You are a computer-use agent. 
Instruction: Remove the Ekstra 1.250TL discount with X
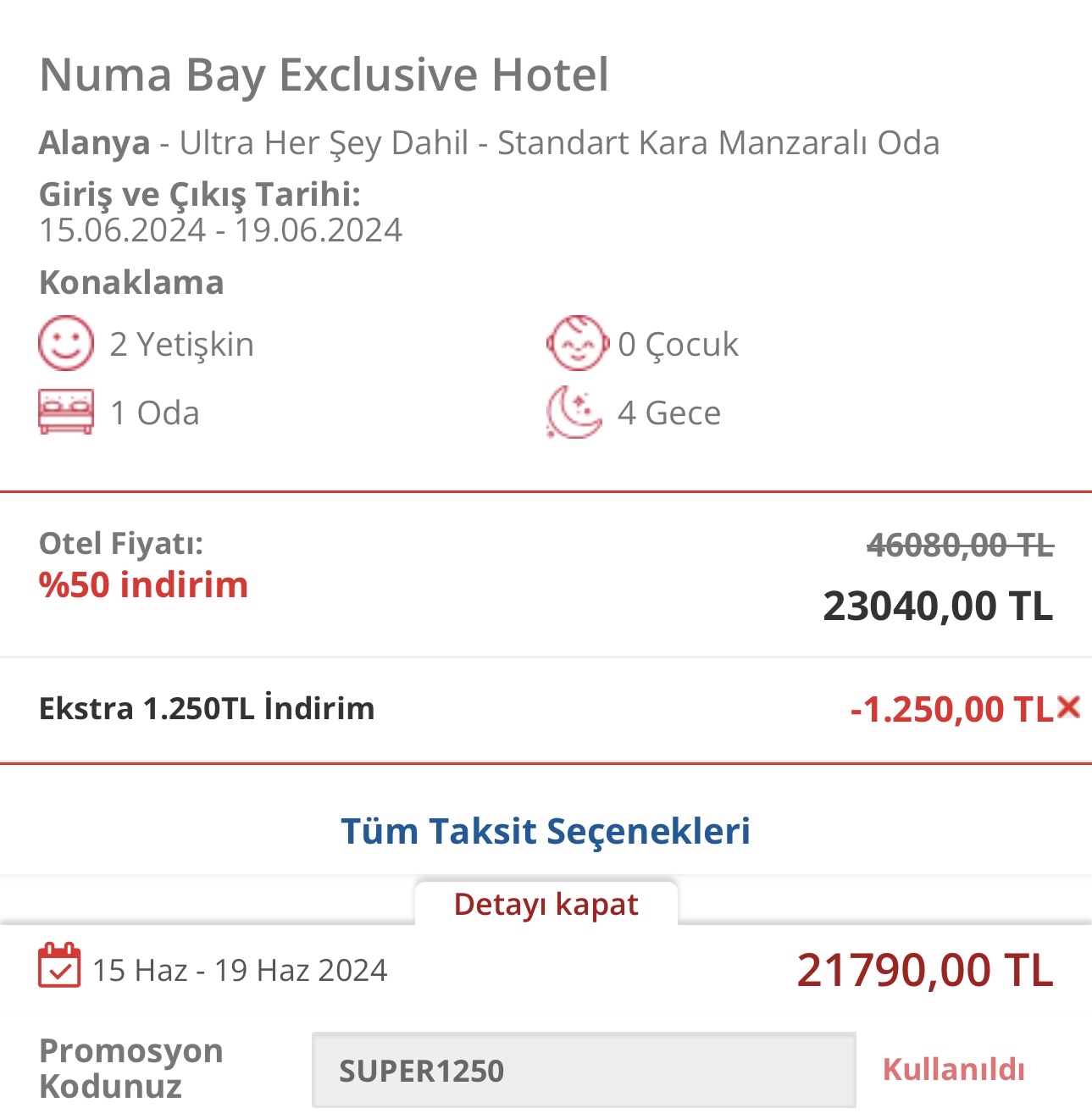pyautogui.click(x=1069, y=706)
